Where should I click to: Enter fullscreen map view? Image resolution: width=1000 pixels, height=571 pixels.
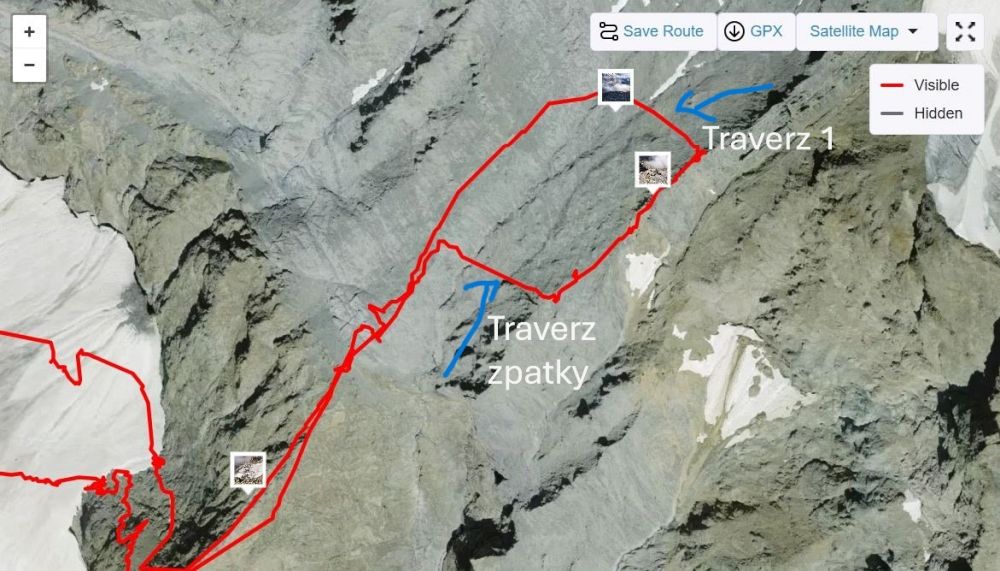click(965, 32)
